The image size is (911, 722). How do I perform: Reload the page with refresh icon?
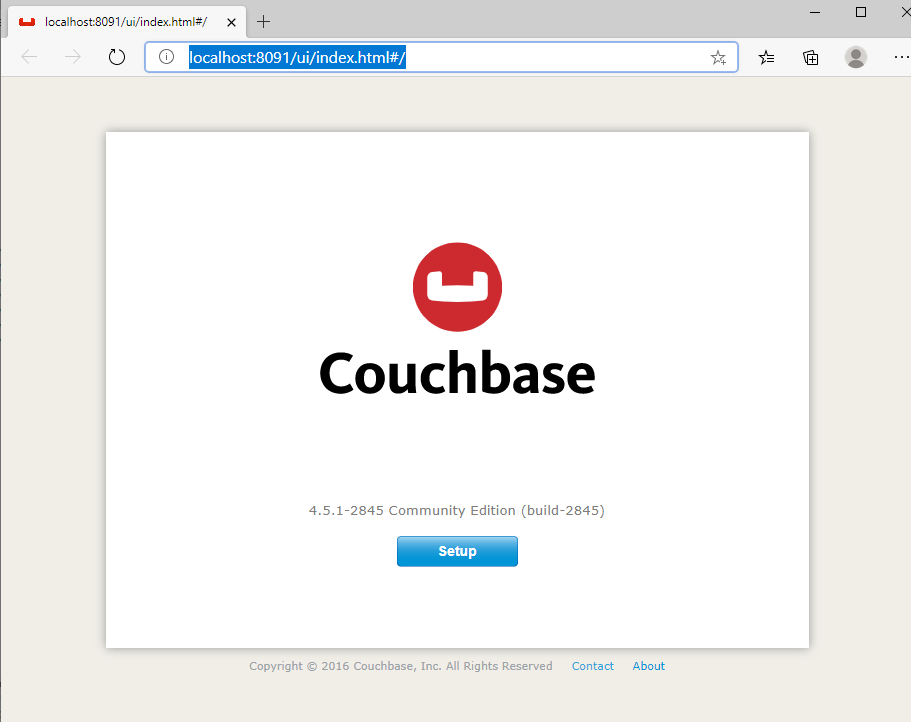[117, 57]
